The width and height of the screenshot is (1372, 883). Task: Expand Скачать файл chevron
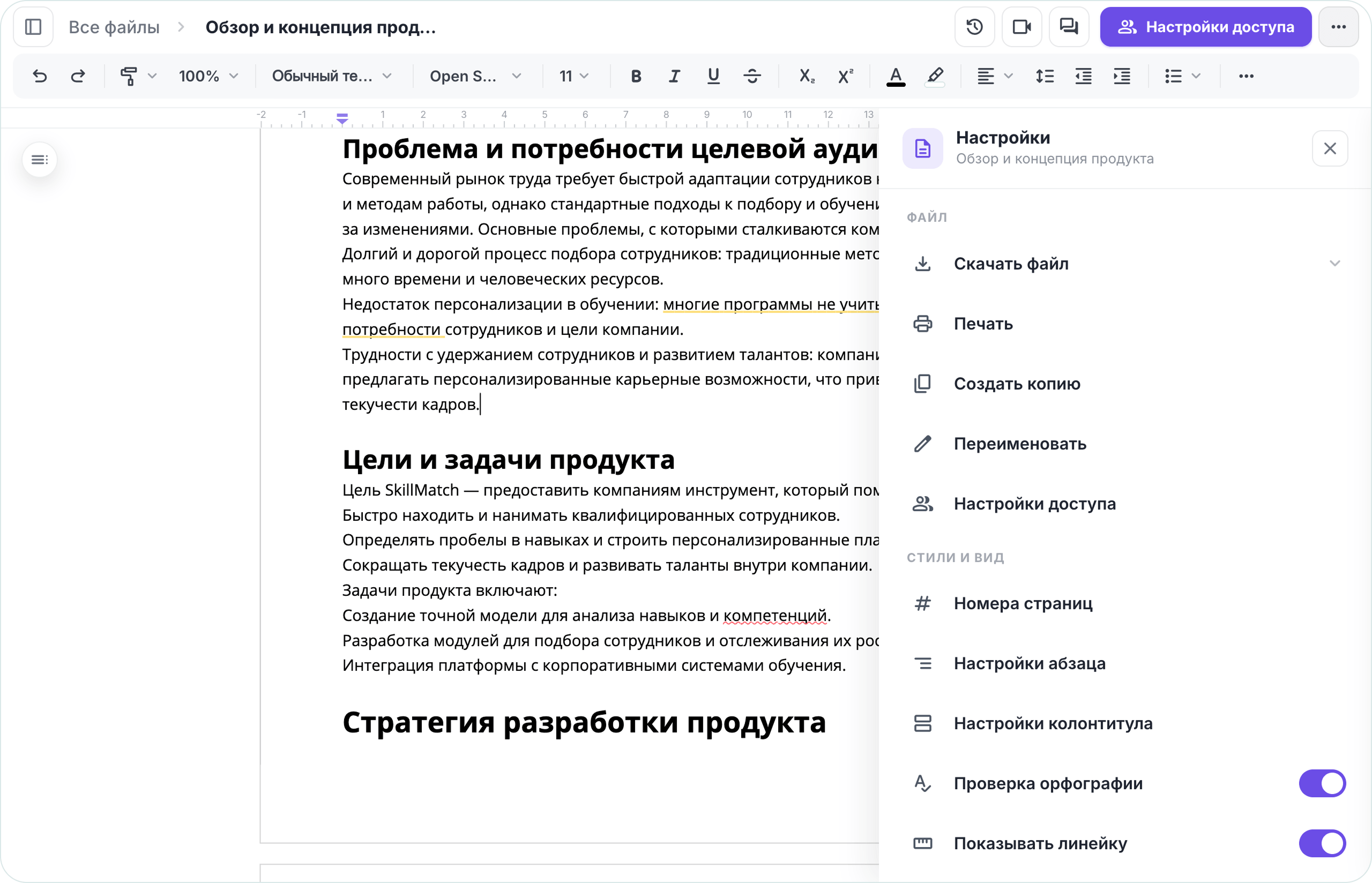(x=1334, y=264)
